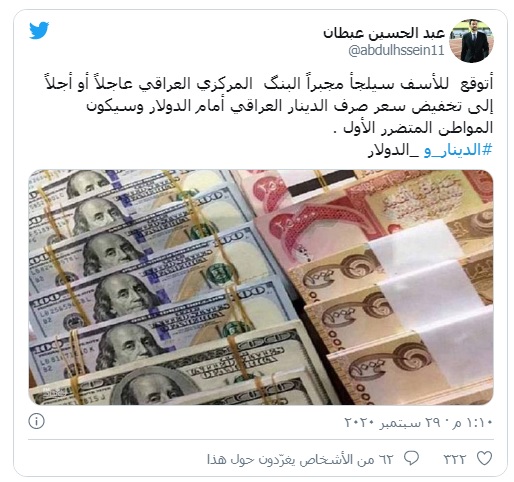The height and width of the screenshot is (482, 514).
Task: Click the ٦٢ number beside reply bubble
Action: pyautogui.click(x=387, y=459)
